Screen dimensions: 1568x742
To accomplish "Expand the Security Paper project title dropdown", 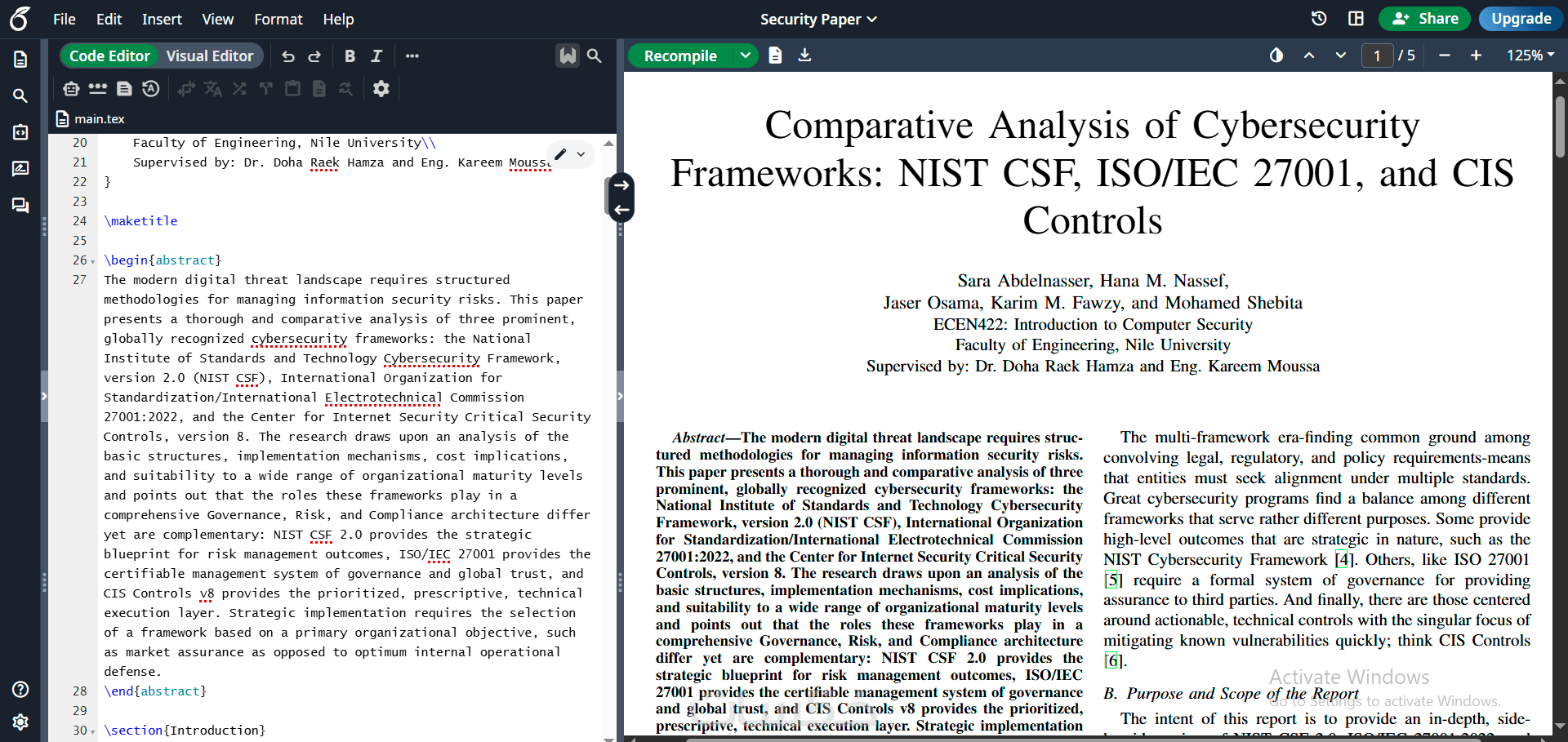I will [818, 19].
